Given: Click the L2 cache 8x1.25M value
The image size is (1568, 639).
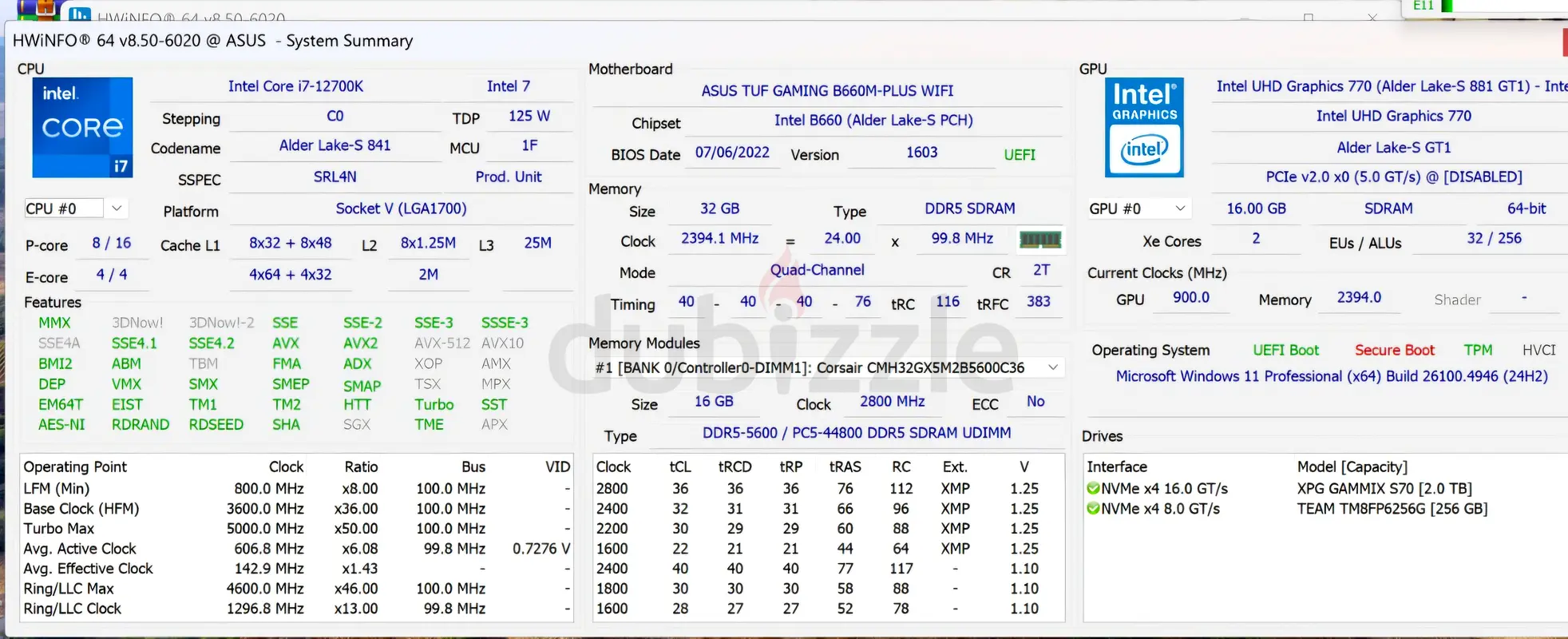Looking at the screenshot, I should 428,243.
